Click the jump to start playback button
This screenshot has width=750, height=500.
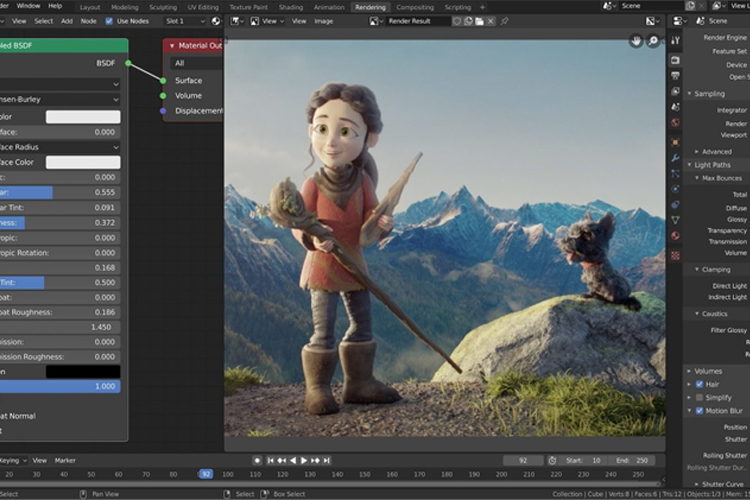(x=270, y=460)
